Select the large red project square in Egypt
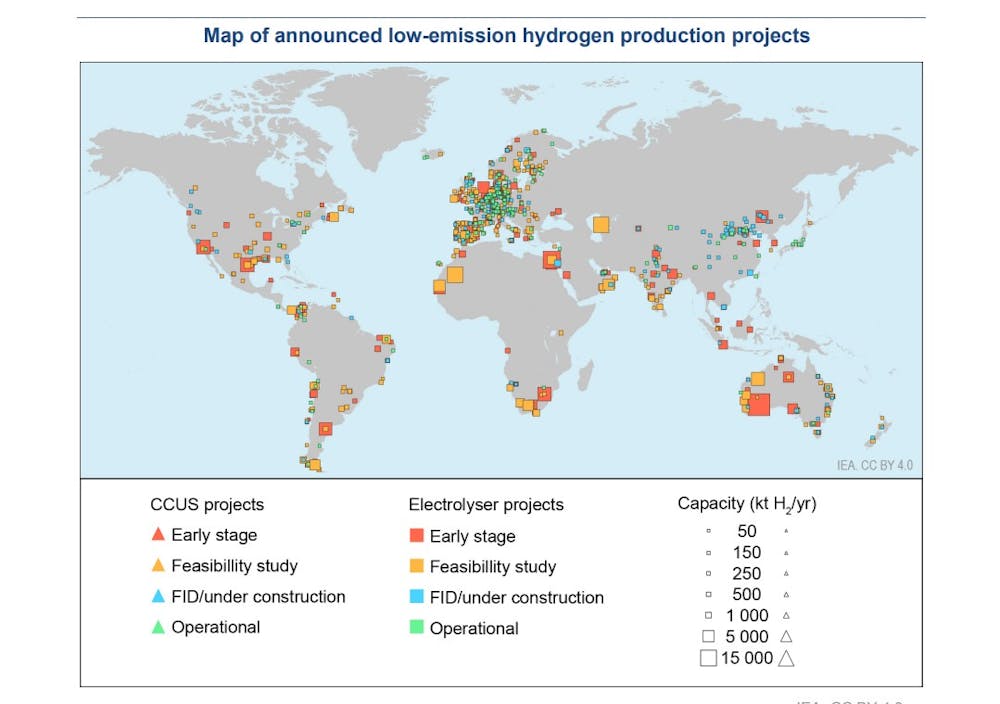The height and width of the screenshot is (704, 1000). 552,260
